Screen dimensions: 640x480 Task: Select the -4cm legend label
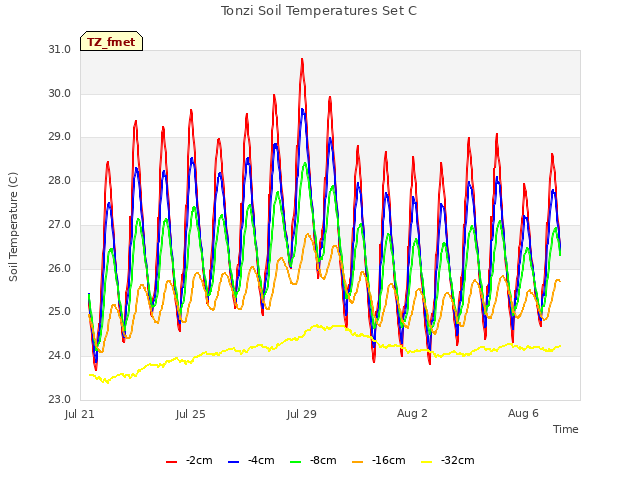point(261,460)
